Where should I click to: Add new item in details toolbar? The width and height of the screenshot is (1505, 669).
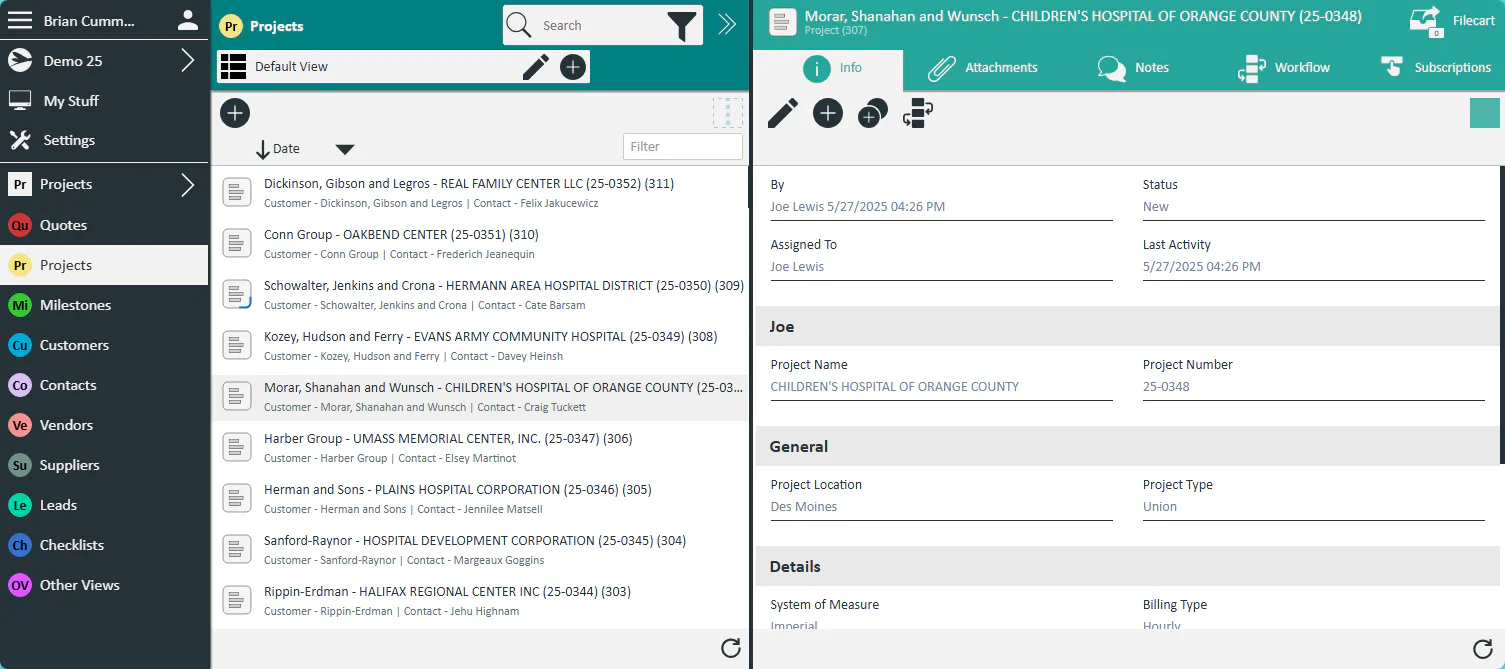tap(828, 113)
